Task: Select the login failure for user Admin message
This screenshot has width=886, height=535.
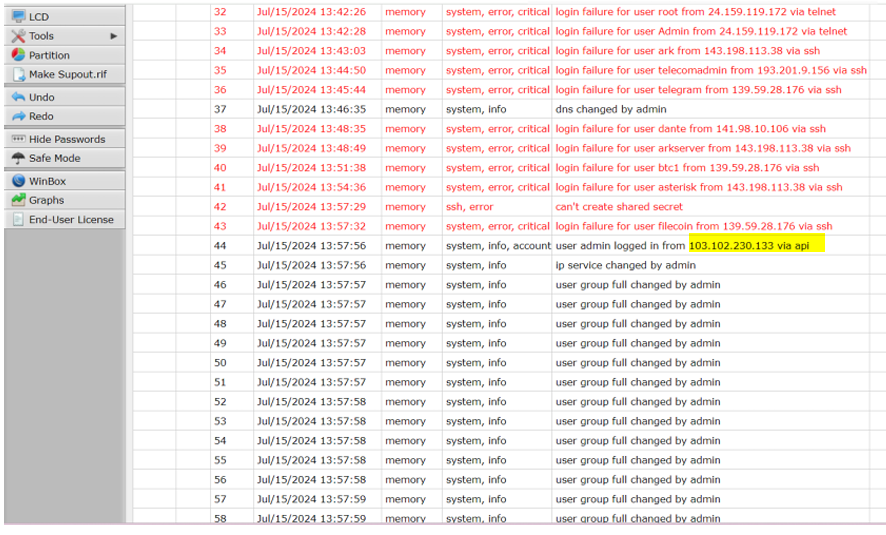Action: (x=701, y=31)
